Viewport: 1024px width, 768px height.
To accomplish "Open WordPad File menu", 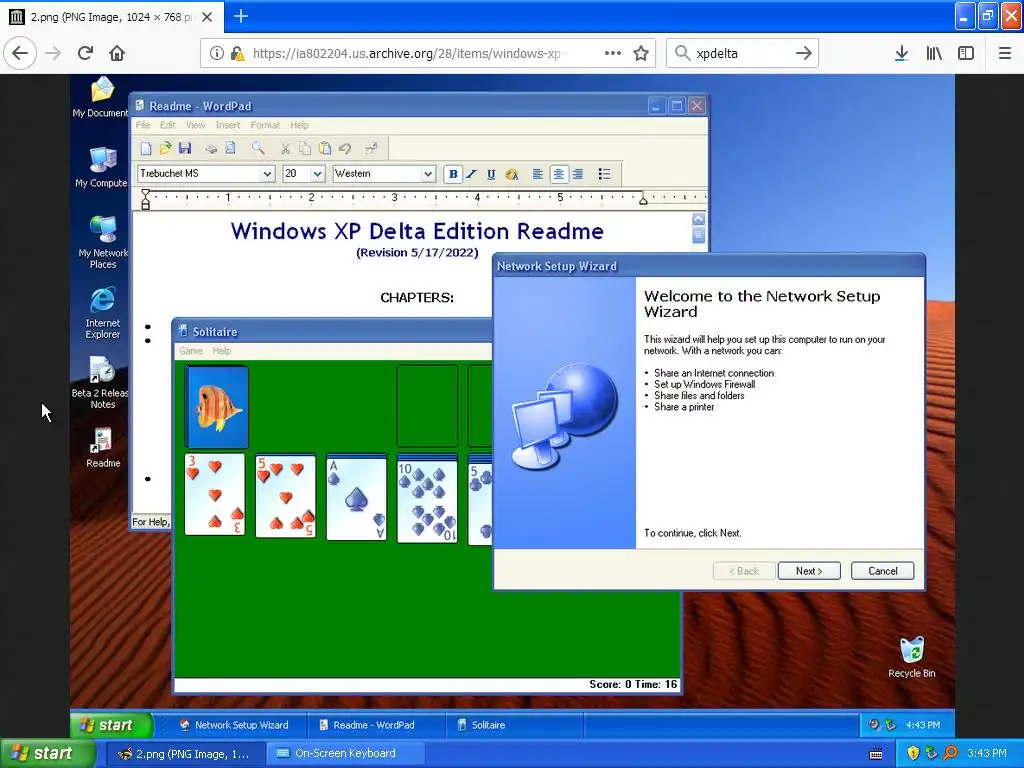I will (x=142, y=125).
